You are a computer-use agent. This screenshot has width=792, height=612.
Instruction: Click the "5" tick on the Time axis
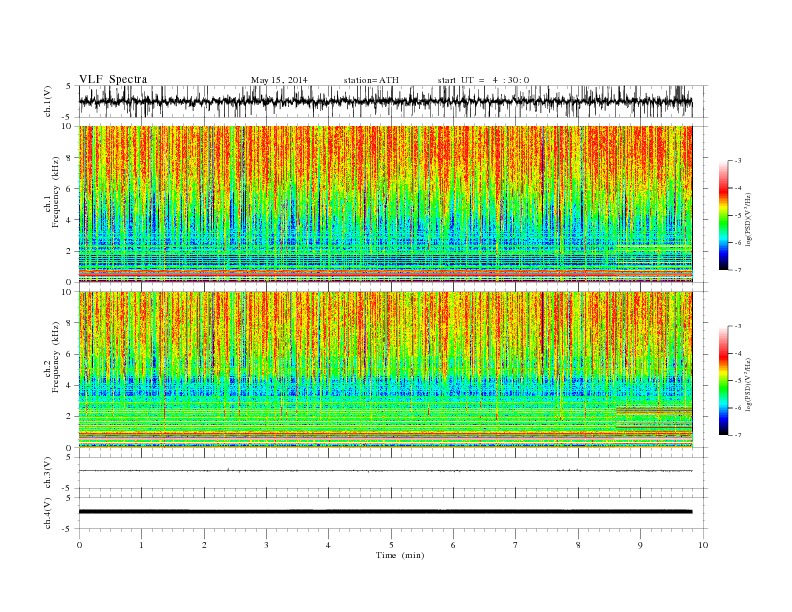[391, 545]
